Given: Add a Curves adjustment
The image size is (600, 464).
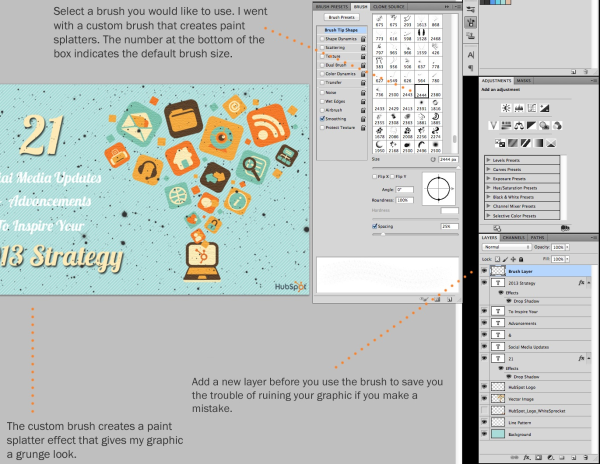Looking at the screenshot, I should click(532, 108).
